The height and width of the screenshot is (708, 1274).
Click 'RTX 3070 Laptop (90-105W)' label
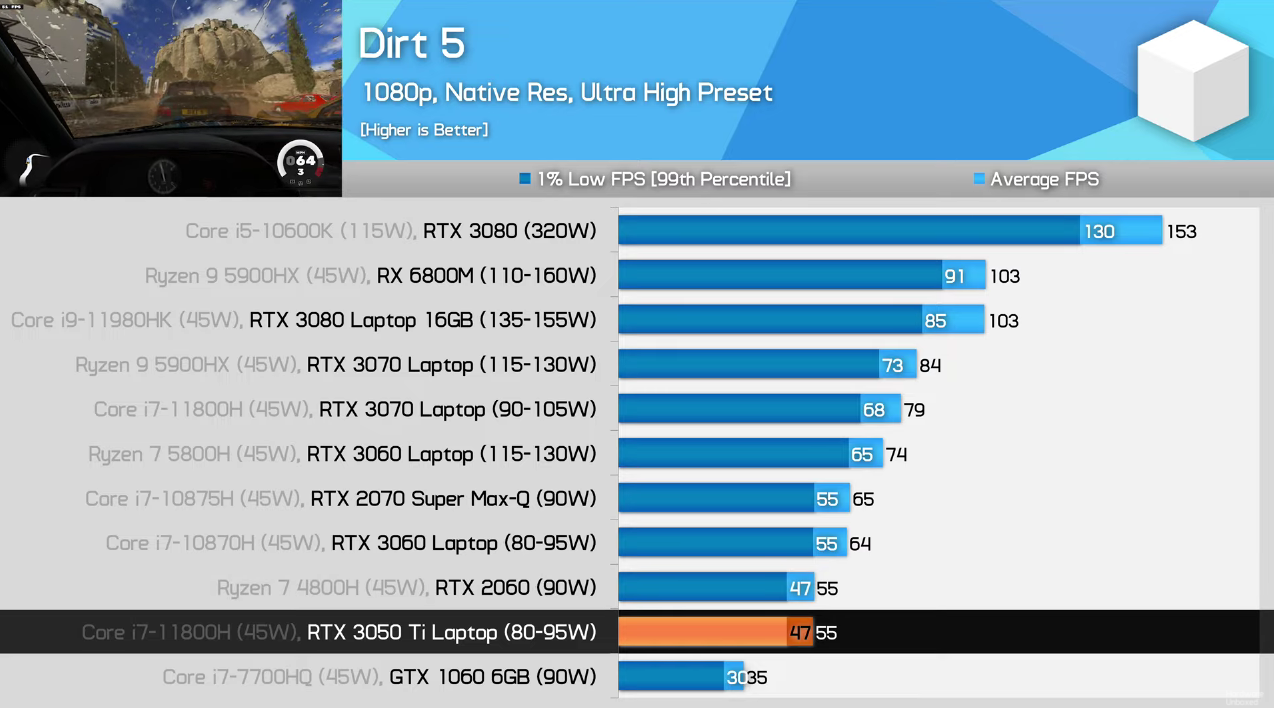point(458,409)
